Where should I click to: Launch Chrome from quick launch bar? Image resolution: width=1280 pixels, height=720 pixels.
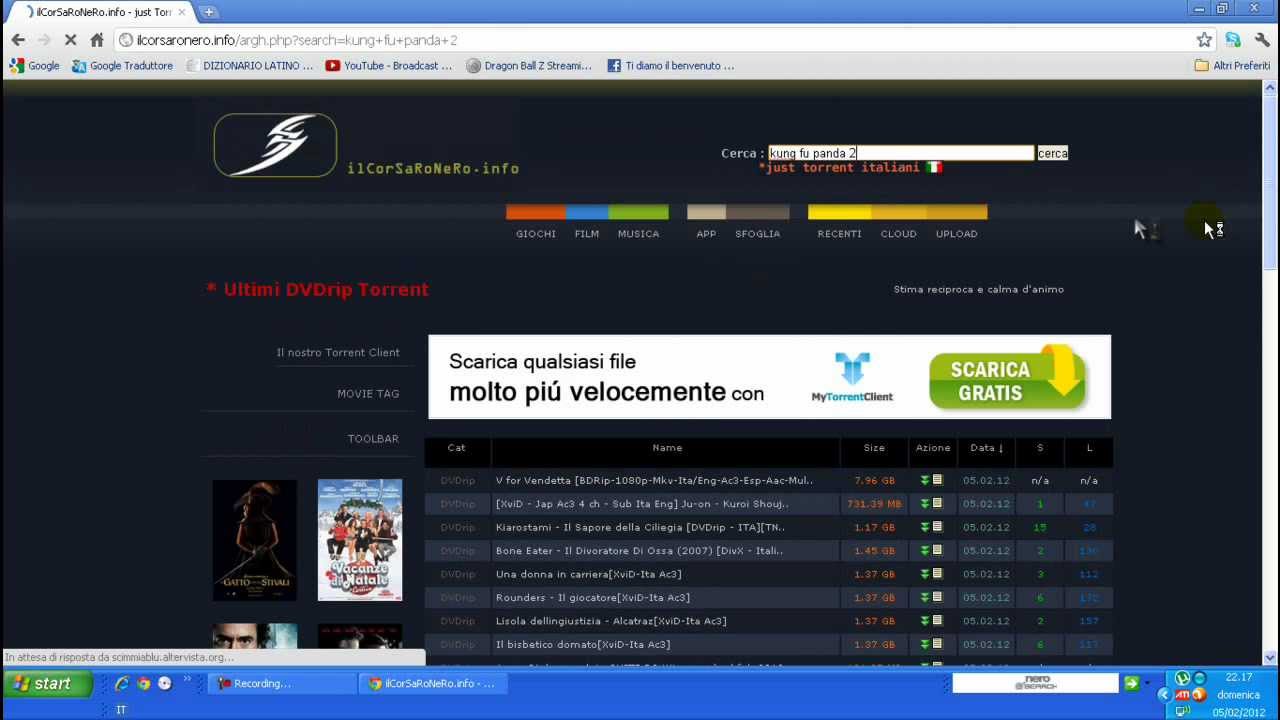point(144,684)
